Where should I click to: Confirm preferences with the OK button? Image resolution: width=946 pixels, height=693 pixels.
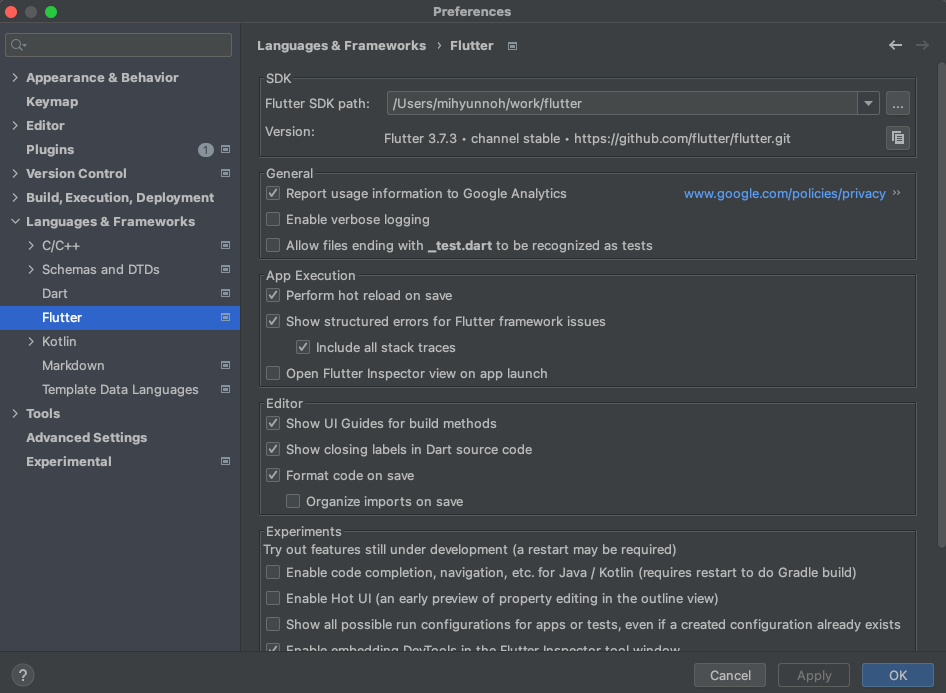coord(898,675)
